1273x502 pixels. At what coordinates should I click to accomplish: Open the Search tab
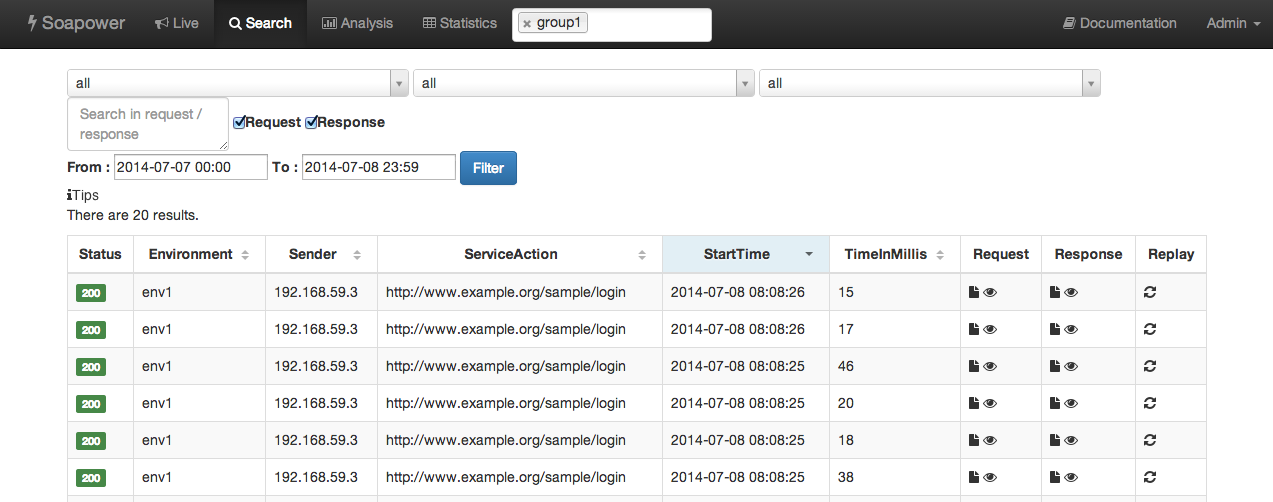(260, 23)
